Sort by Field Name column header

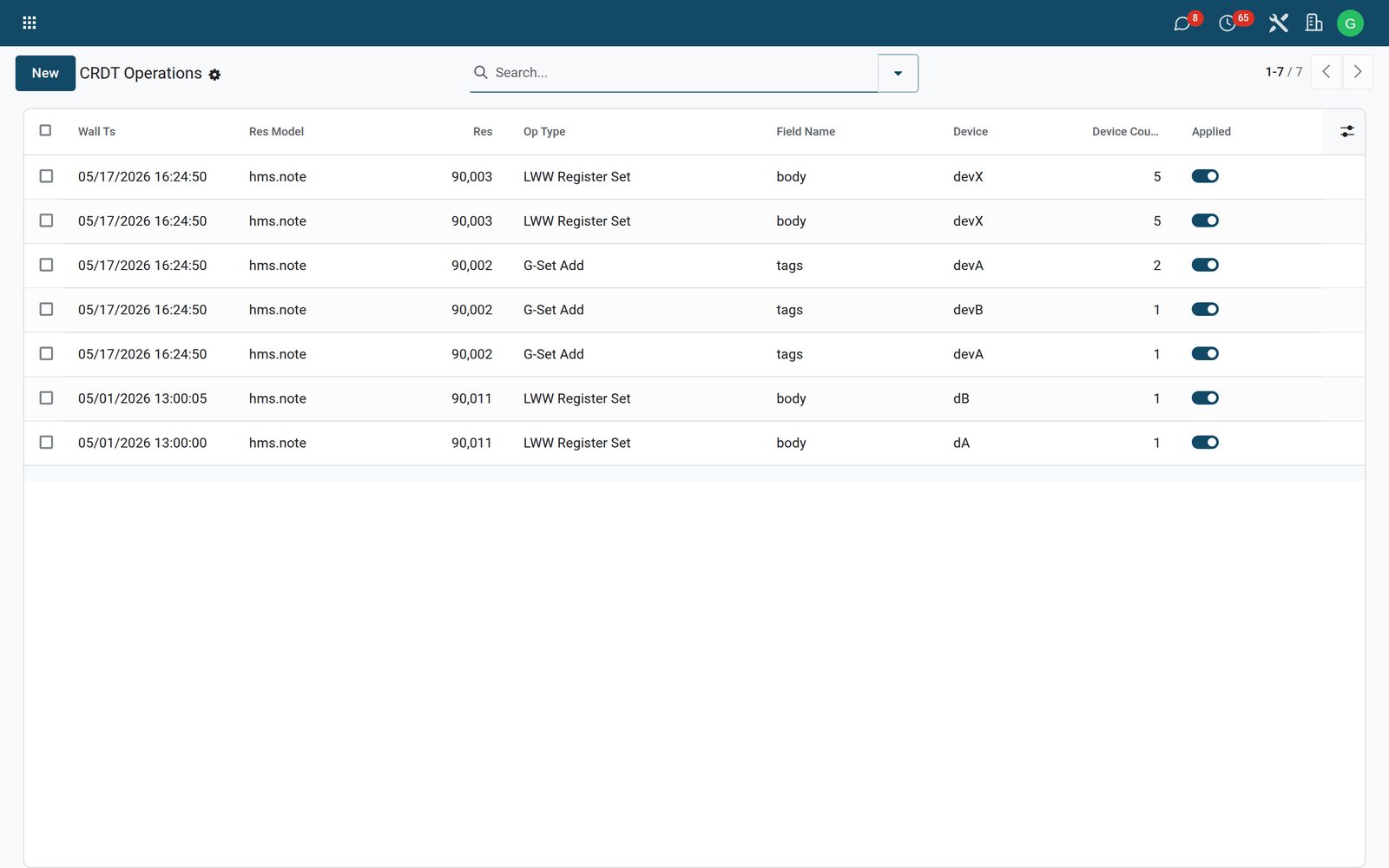tap(806, 132)
